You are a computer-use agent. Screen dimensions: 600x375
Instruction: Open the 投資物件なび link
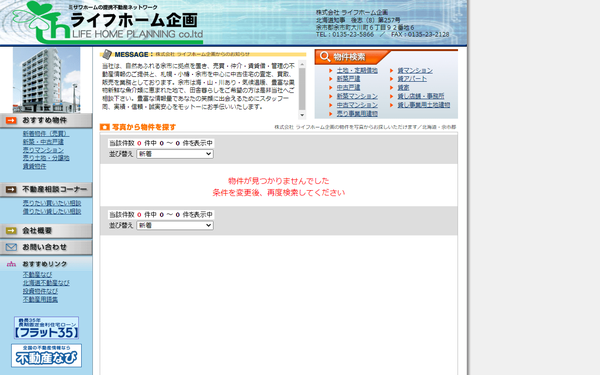tap(40, 291)
